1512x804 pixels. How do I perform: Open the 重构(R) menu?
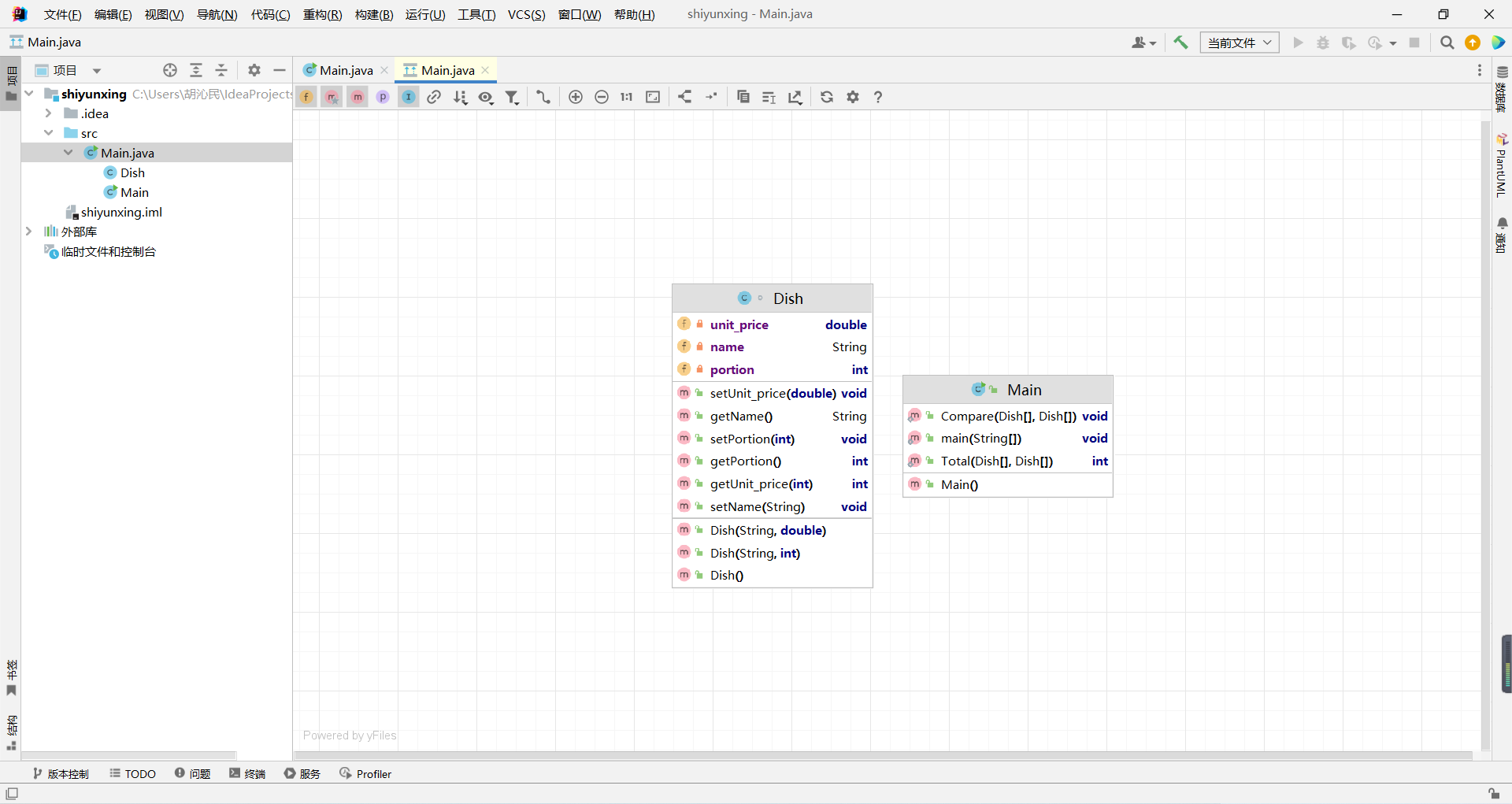(322, 14)
